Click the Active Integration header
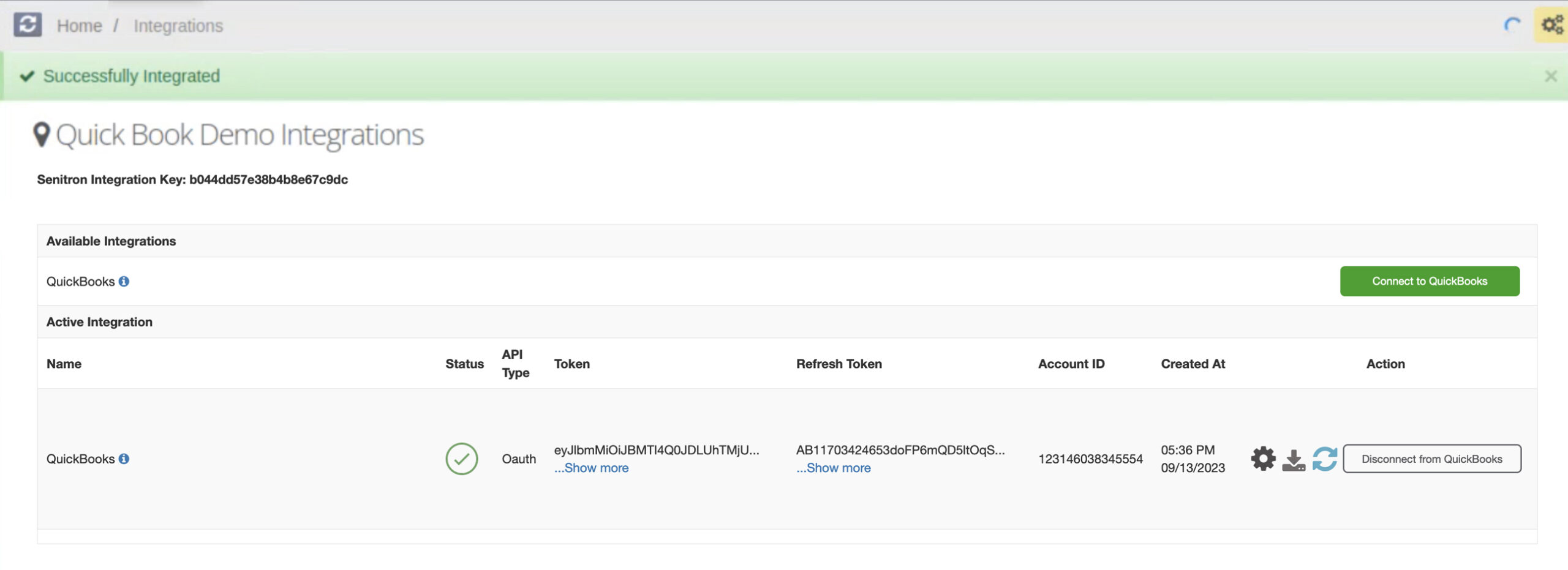Image resolution: width=1568 pixels, height=570 pixels. [x=99, y=322]
